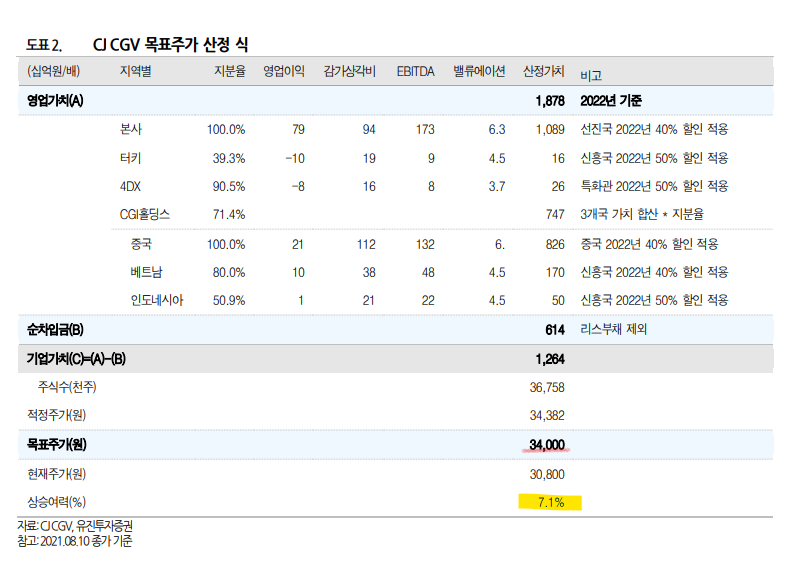Click net debt value '614'
Screen dimensions: 797x585
pyautogui.click(x=555, y=330)
